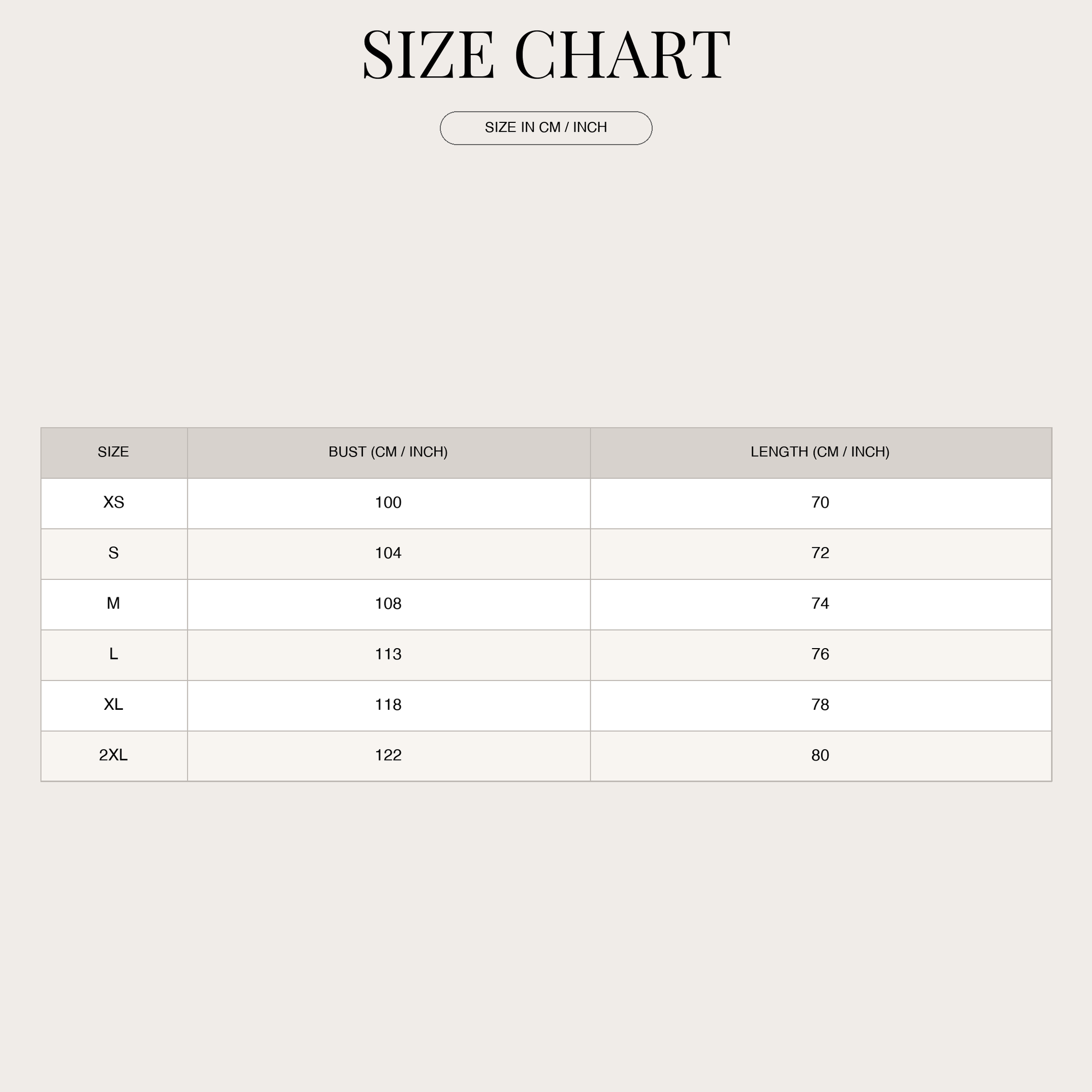Select bust value 118
1092x1092 pixels.
click(x=389, y=705)
